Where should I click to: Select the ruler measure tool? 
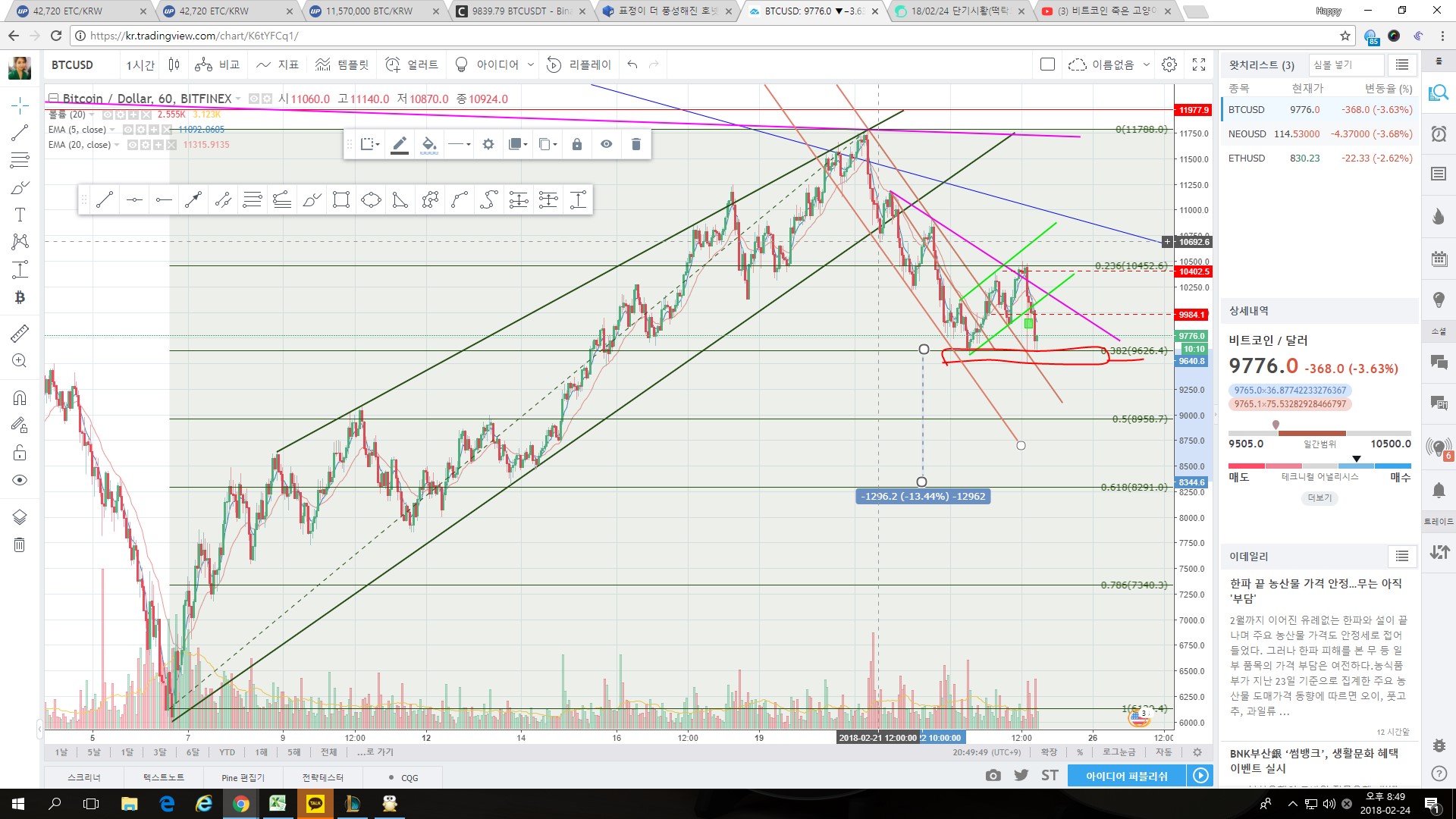click(20, 333)
